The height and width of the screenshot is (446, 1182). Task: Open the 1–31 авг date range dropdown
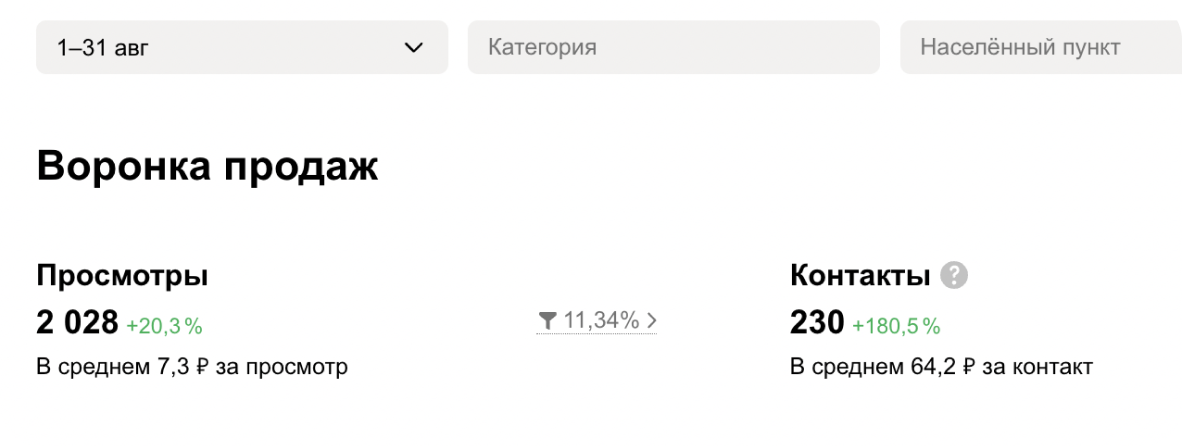tap(240, 47)
